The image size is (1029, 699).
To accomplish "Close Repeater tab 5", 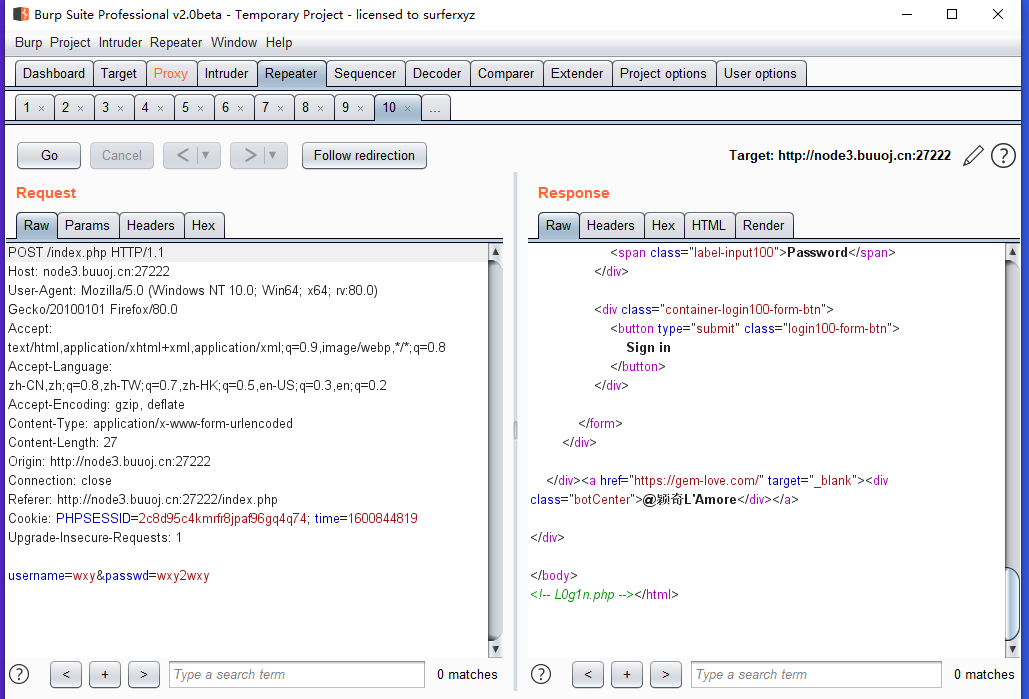I will [x=201, y=108].
